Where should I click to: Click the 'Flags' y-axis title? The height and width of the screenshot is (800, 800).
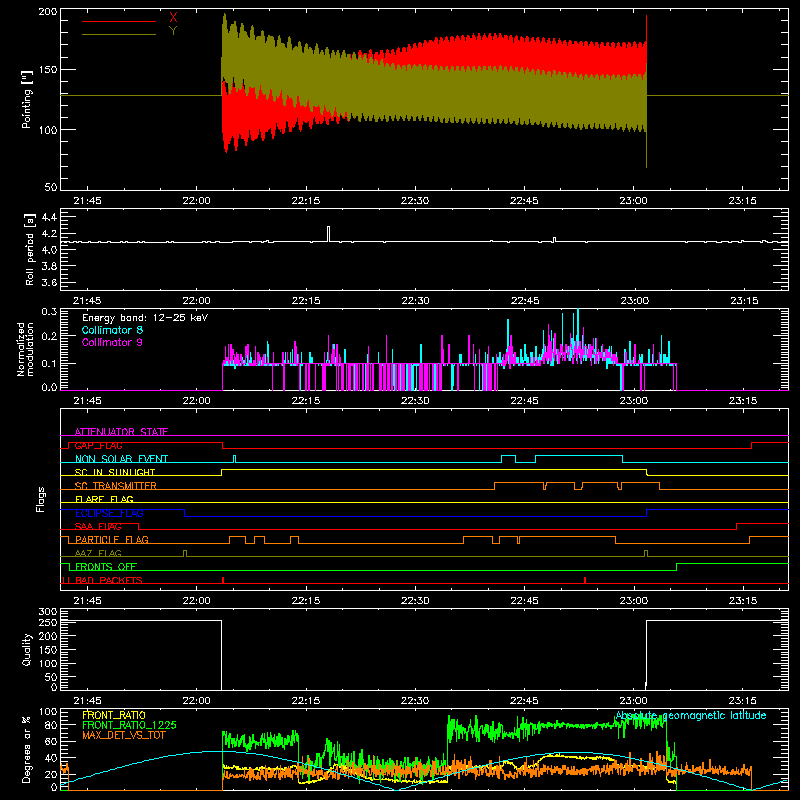(x=40, y=499)
